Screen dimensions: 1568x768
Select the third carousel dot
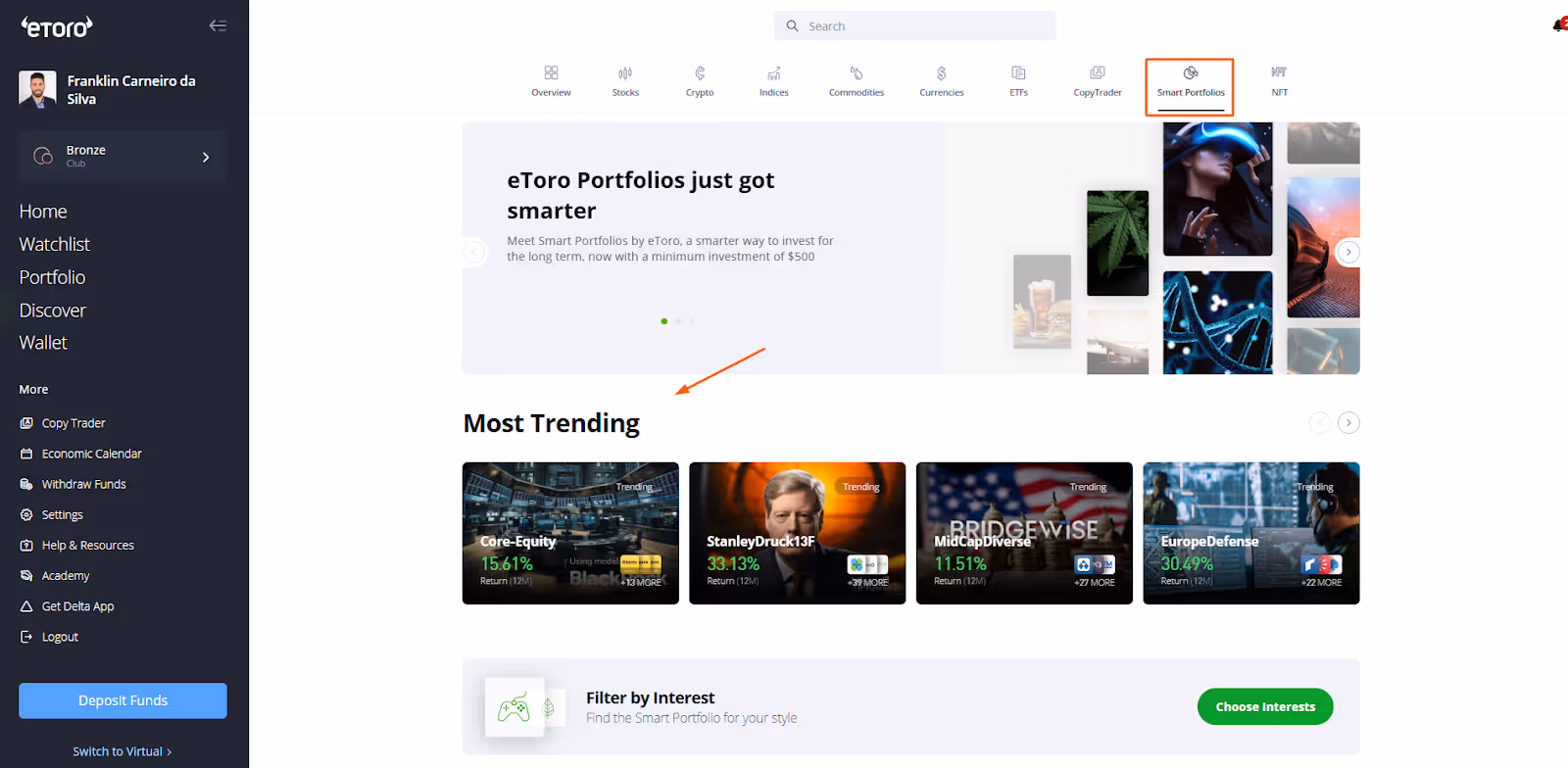691,321
